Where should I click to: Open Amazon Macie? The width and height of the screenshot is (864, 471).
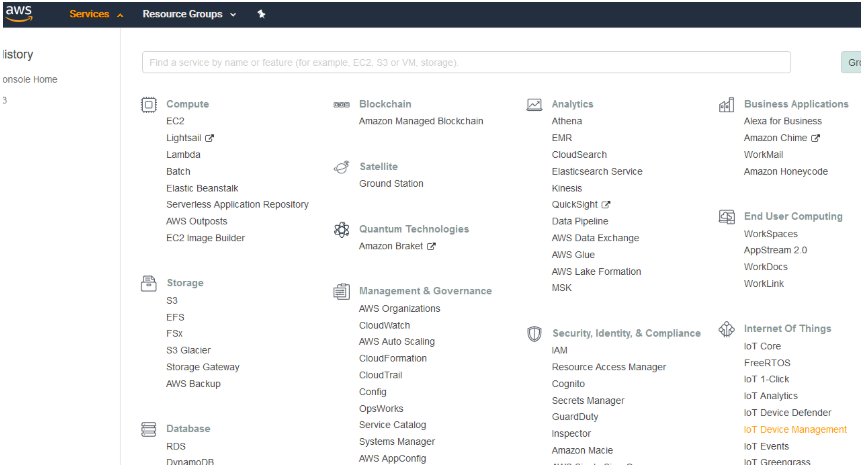click(x=582, y=451)
